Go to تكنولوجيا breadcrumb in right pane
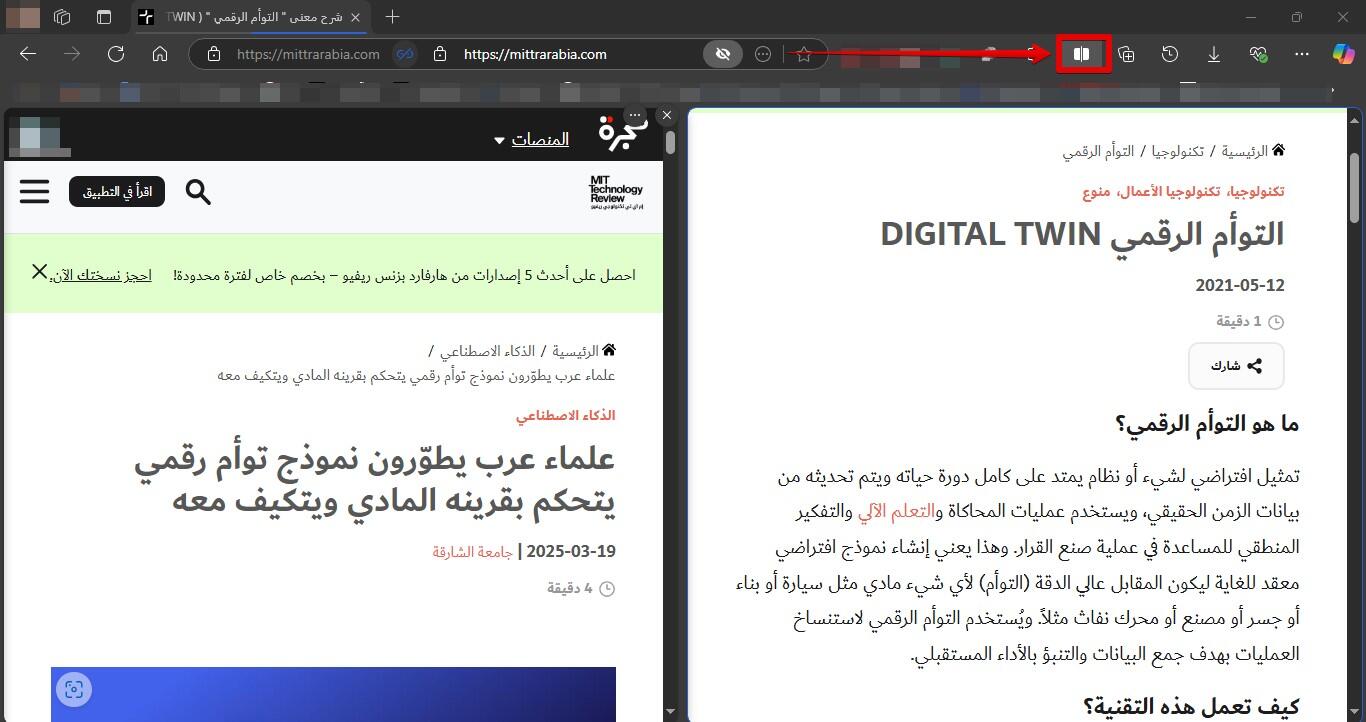 point(1176,151)
